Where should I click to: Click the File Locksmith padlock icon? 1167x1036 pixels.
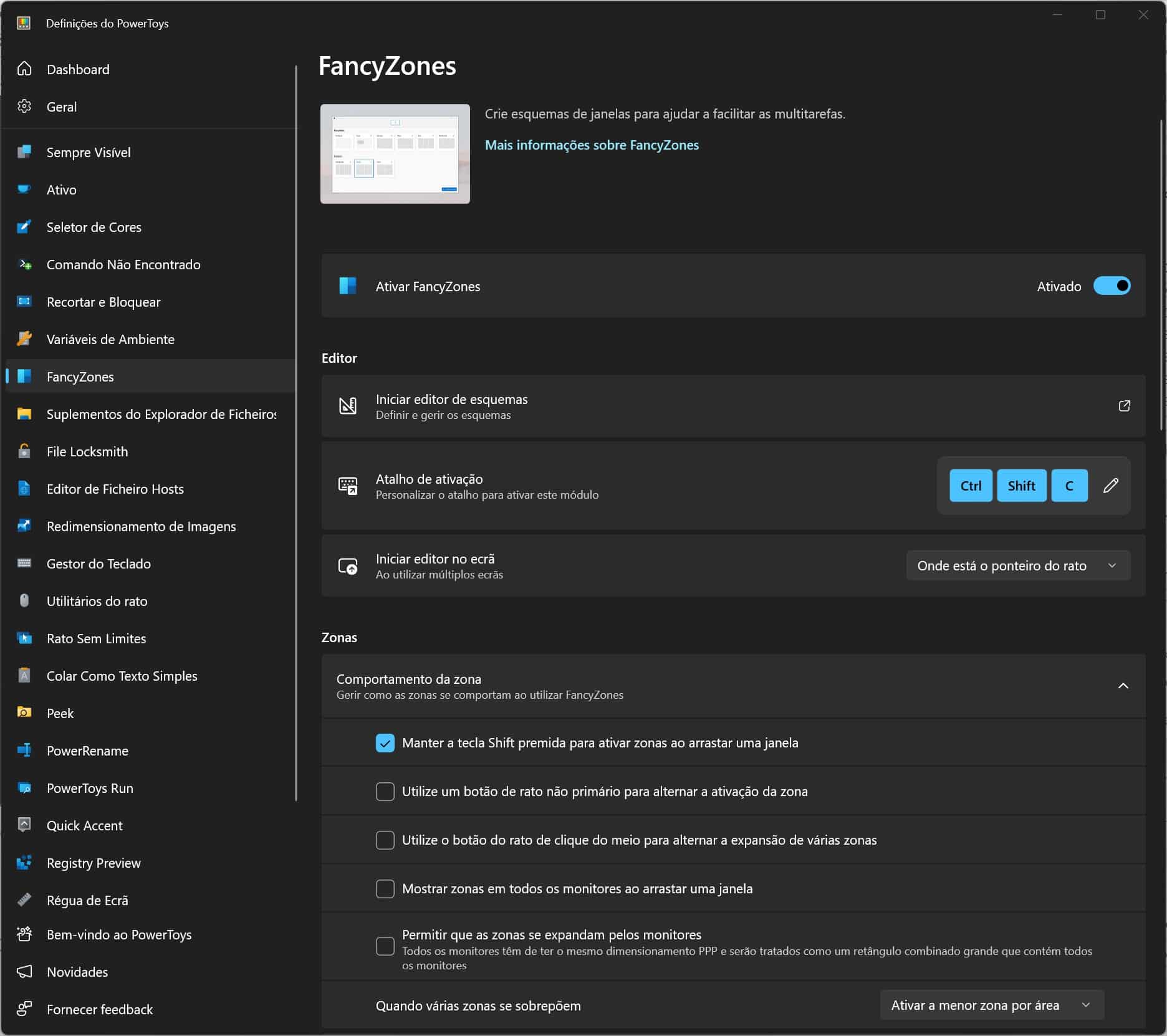pos(24,451)
